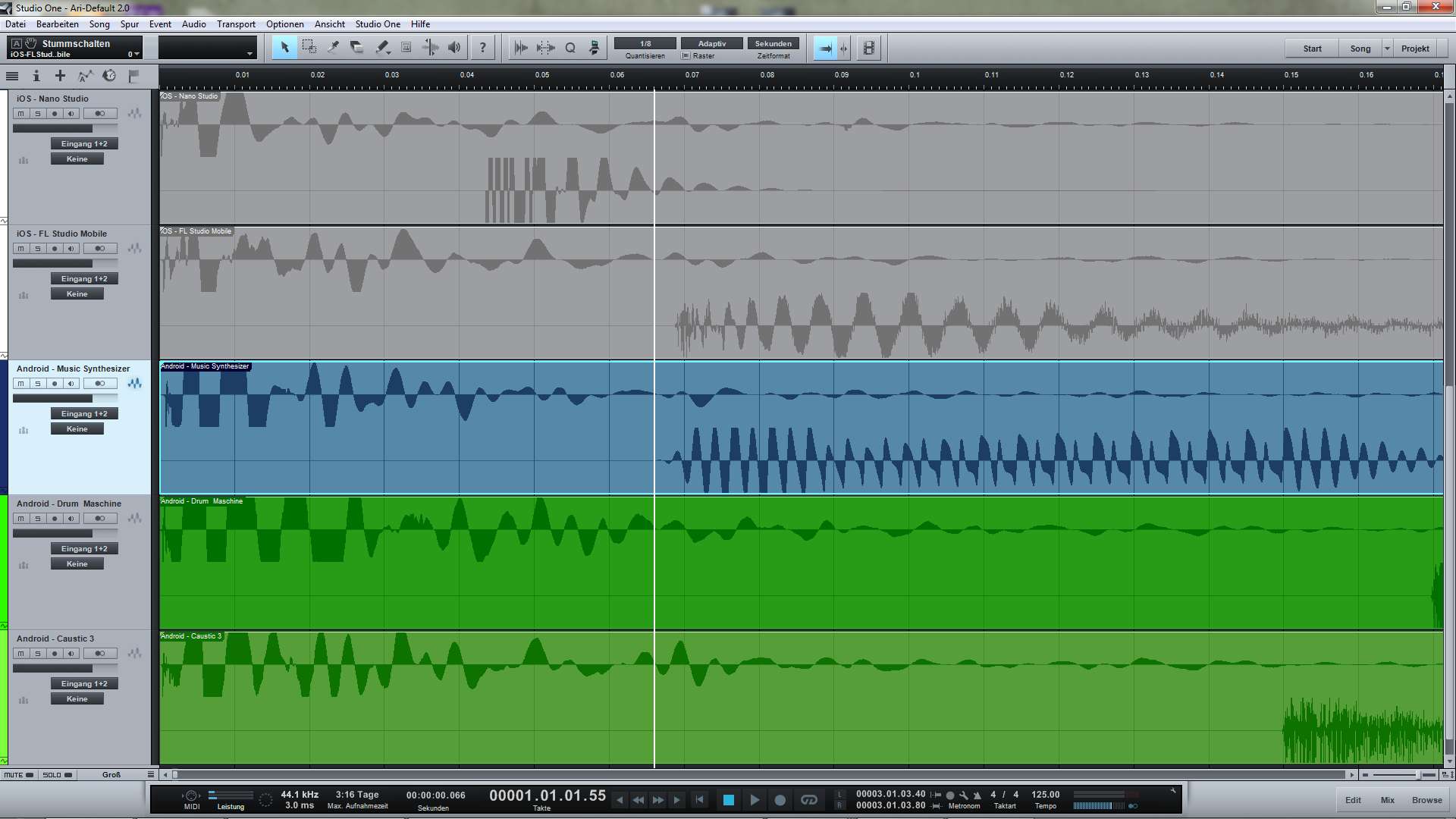The width and height of the screenshot is (1456, 819).
Task: Toggle autoscroll icon next to snap
Action: [x=843, y=48]
